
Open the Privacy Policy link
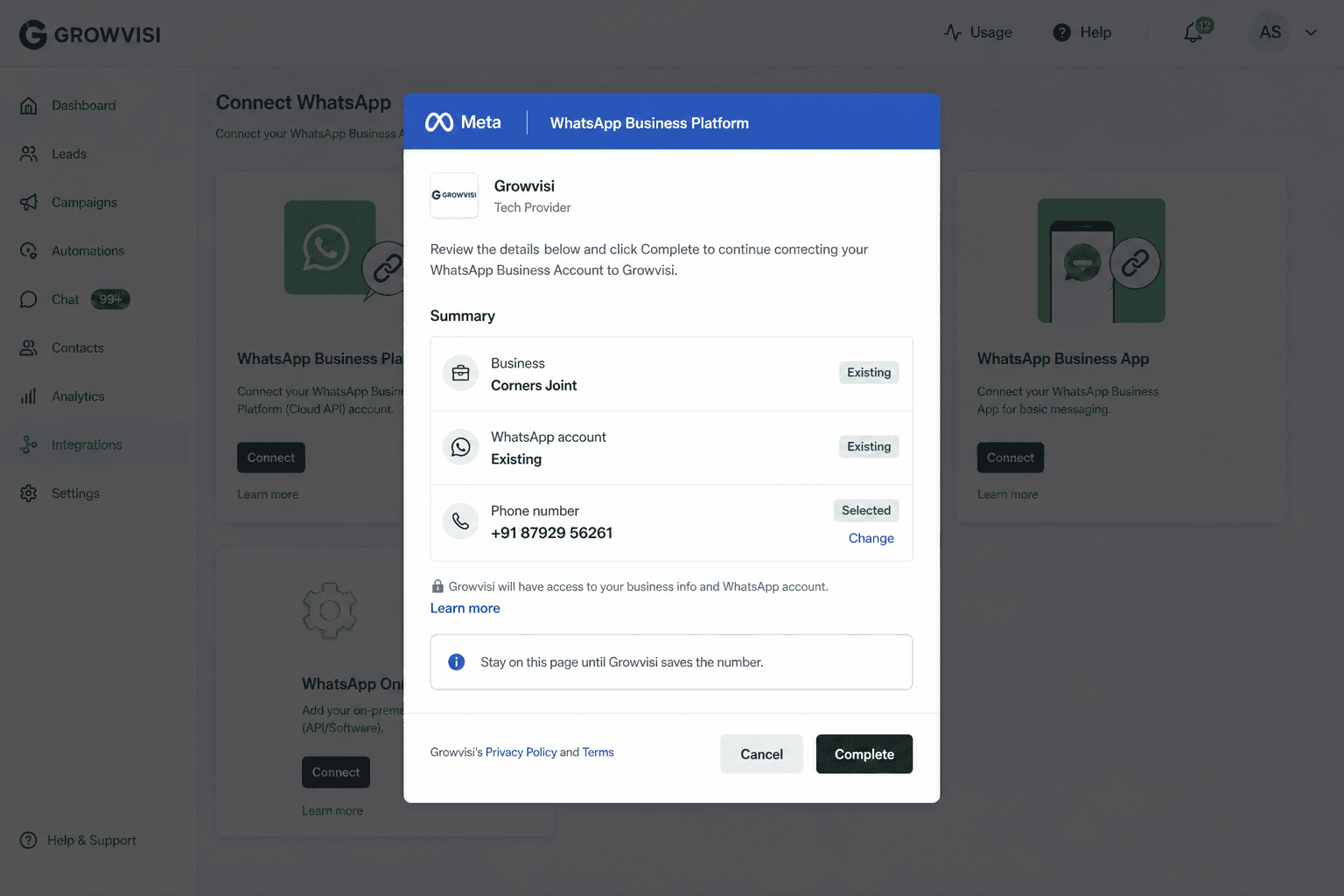pyautogui.click(x=521, y=752)
